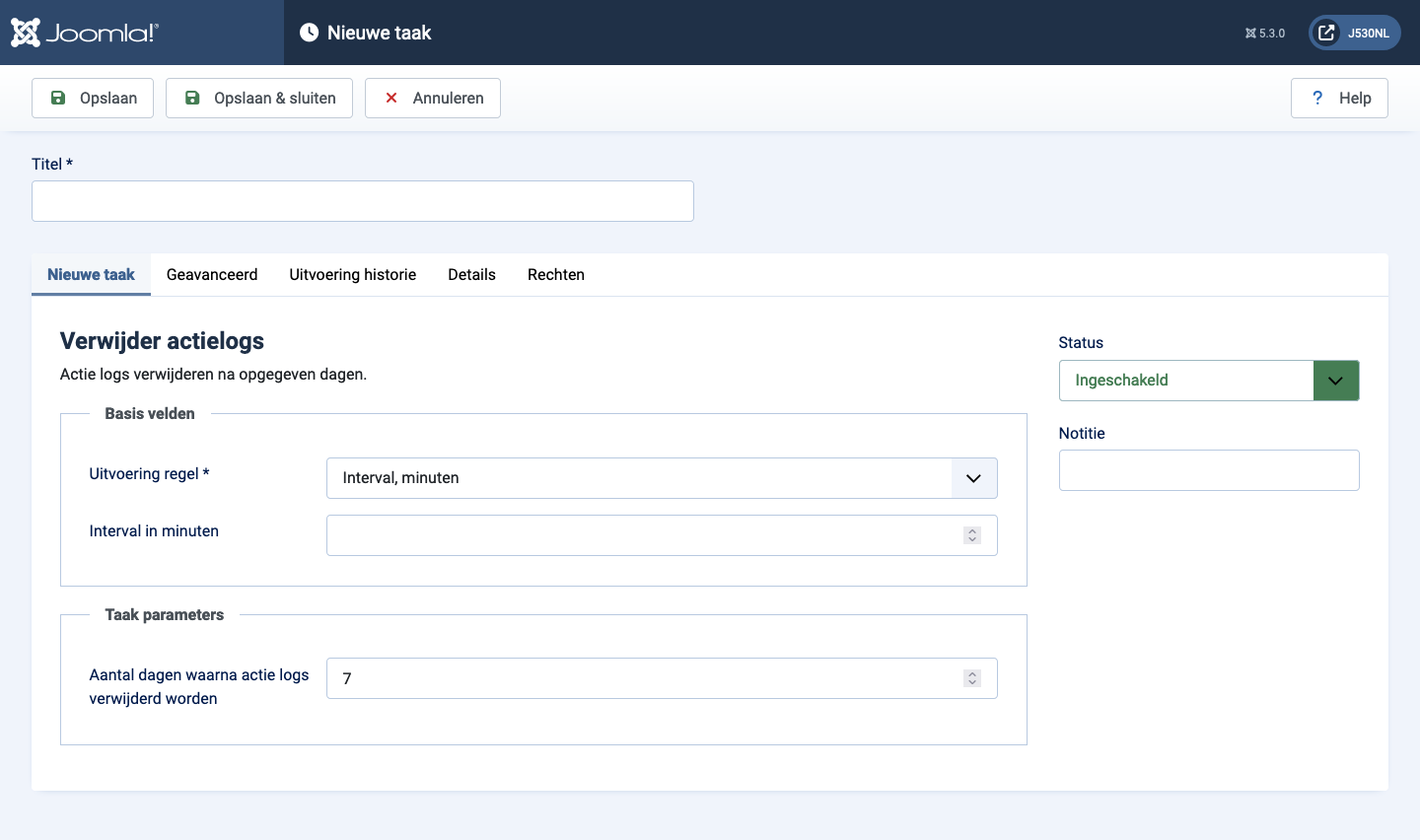
Task: Click the red X icon in Annuleren
Action: pyautogui.click(x=391, y=98)
